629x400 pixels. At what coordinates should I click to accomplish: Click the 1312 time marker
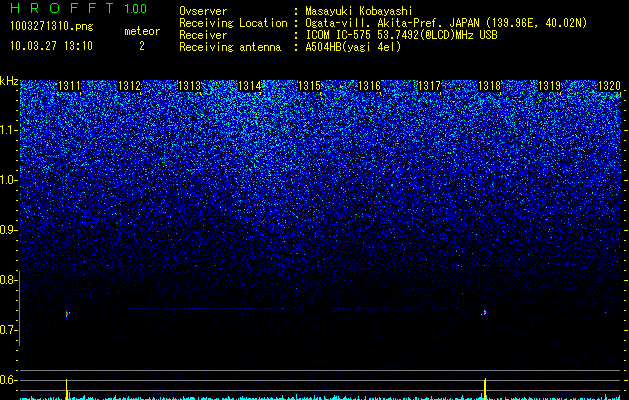pos(129,86)
